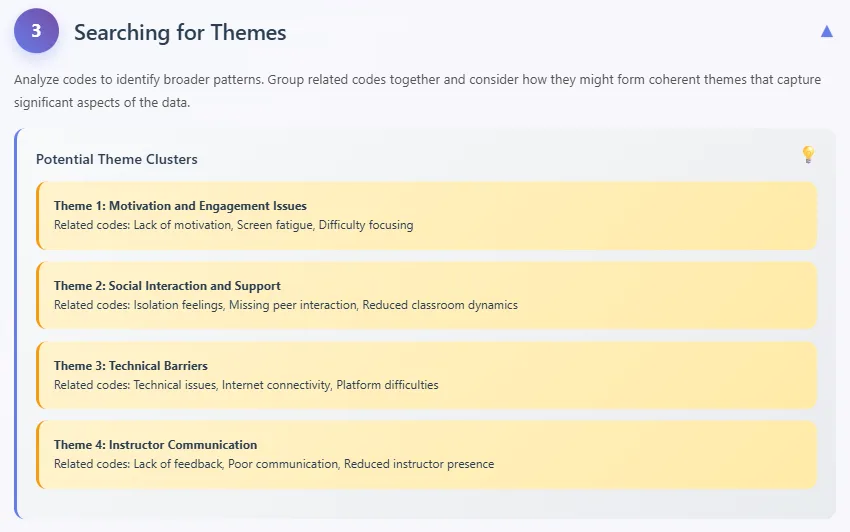Select the 'Platform difficulties' code text

(387, 385)
